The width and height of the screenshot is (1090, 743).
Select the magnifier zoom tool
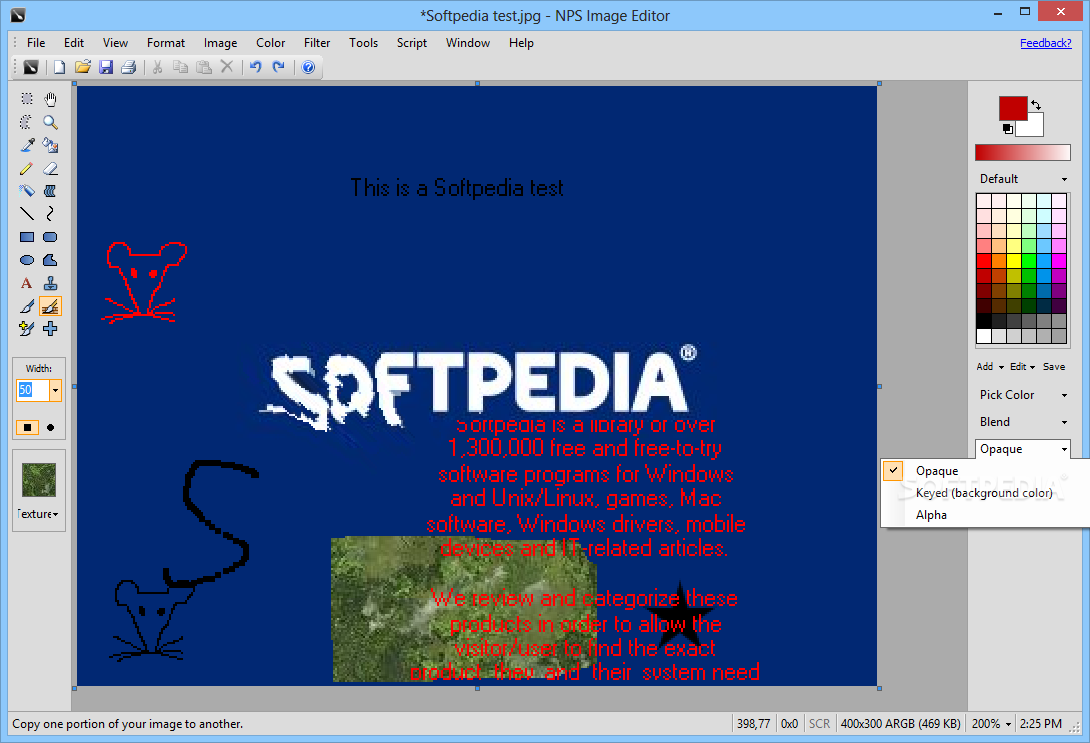tap(50, 122)
